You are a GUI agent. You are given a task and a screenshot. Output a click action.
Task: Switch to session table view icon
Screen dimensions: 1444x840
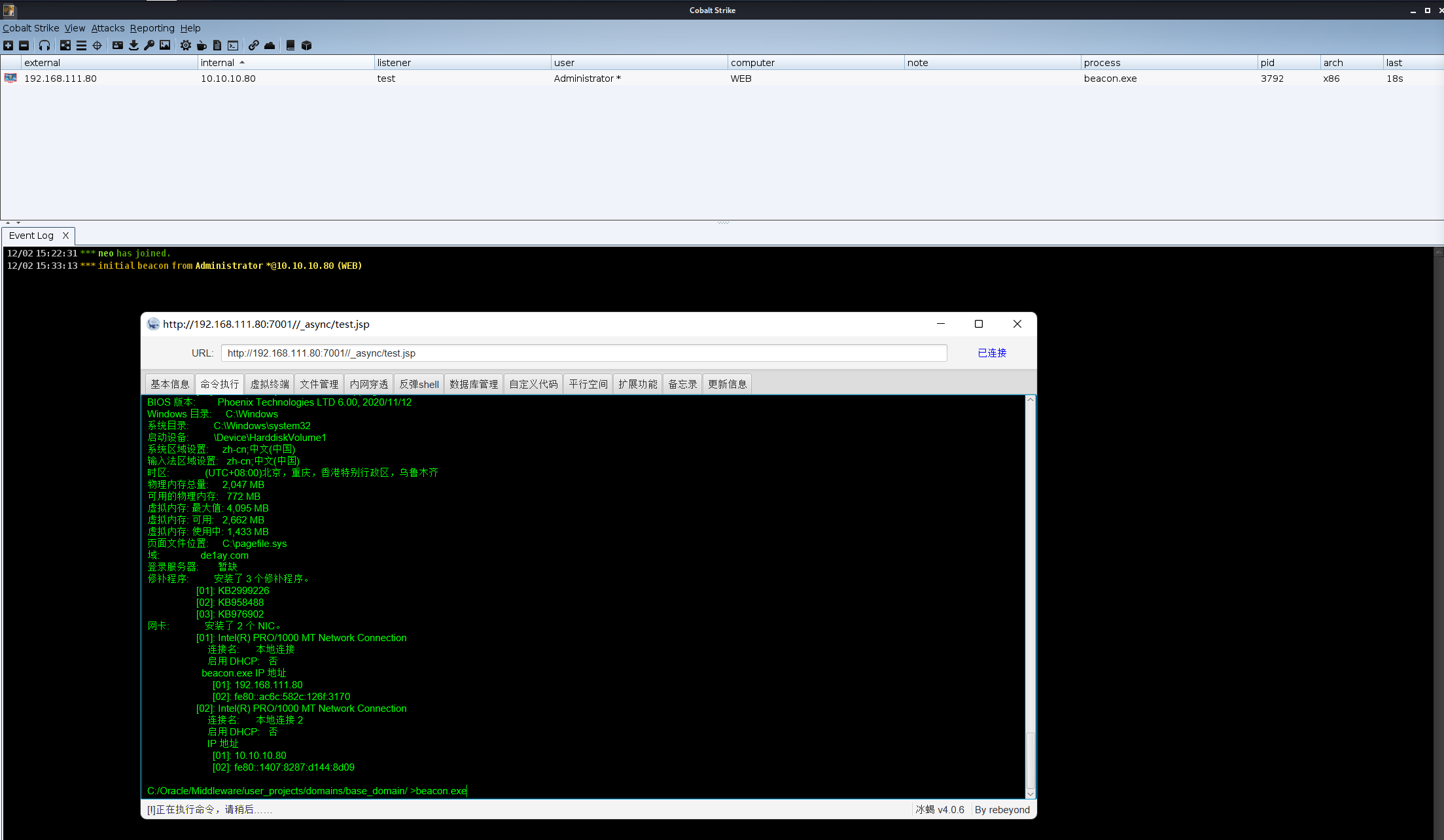(x=81, y=45)
